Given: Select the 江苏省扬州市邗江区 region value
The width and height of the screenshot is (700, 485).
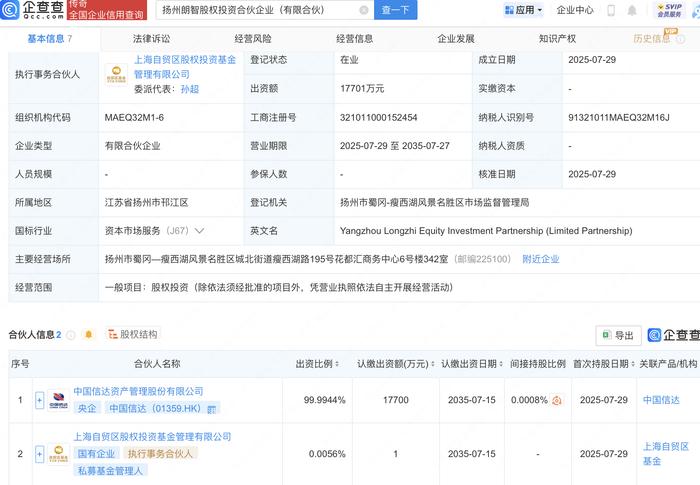Looking at the screenshot, I should (146, 202).
